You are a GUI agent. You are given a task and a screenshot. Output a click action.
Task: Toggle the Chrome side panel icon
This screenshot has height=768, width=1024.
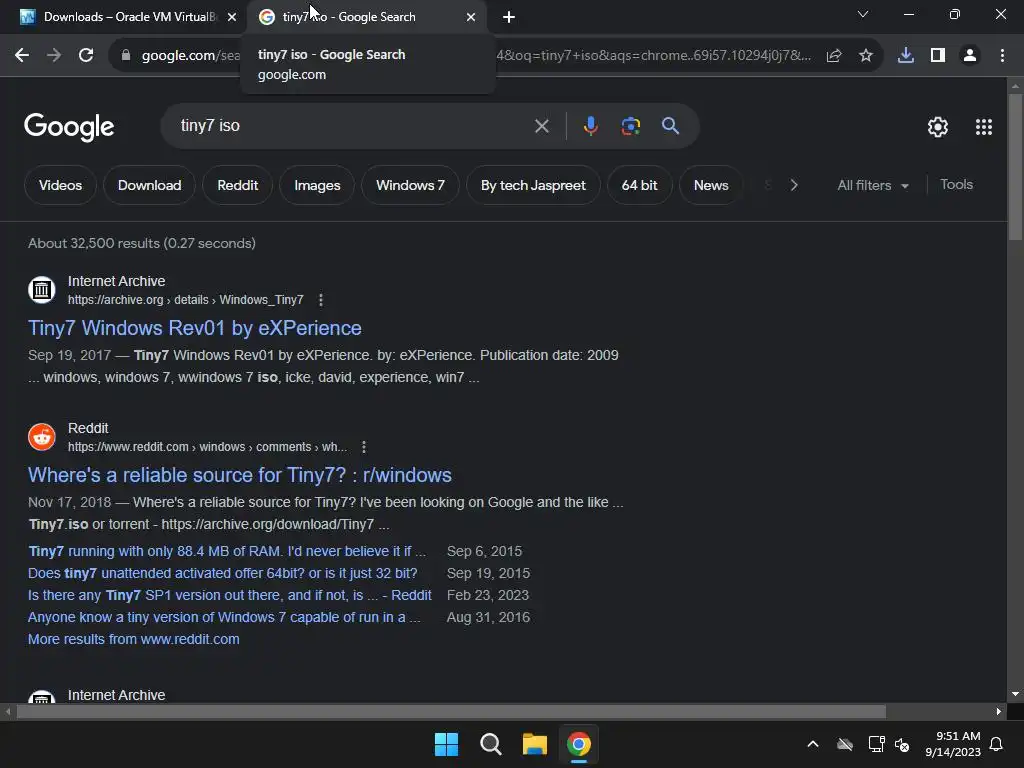coord(938,56)
